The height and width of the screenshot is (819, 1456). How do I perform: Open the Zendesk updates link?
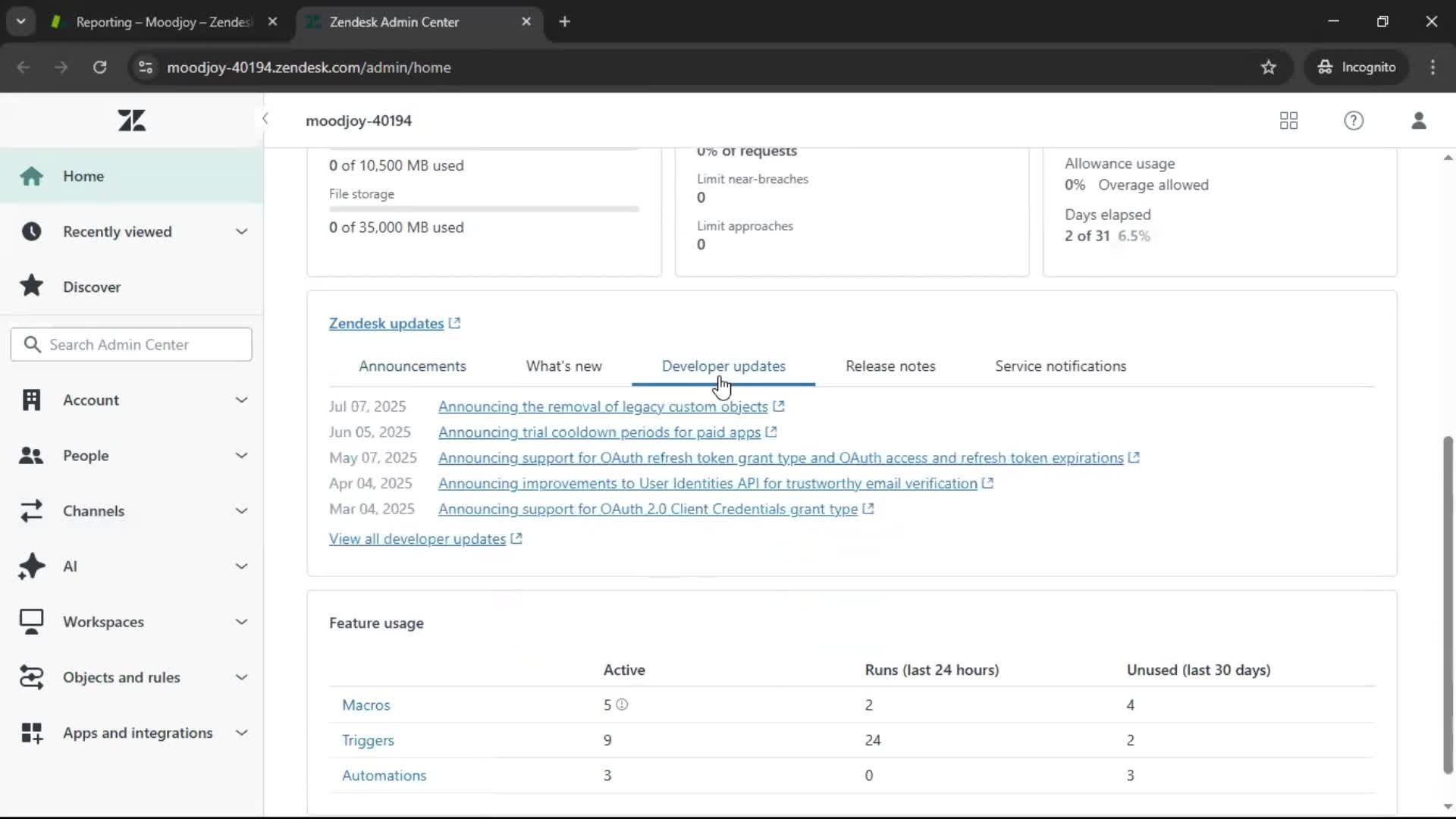pyautogui.click(x=386, y=324)
